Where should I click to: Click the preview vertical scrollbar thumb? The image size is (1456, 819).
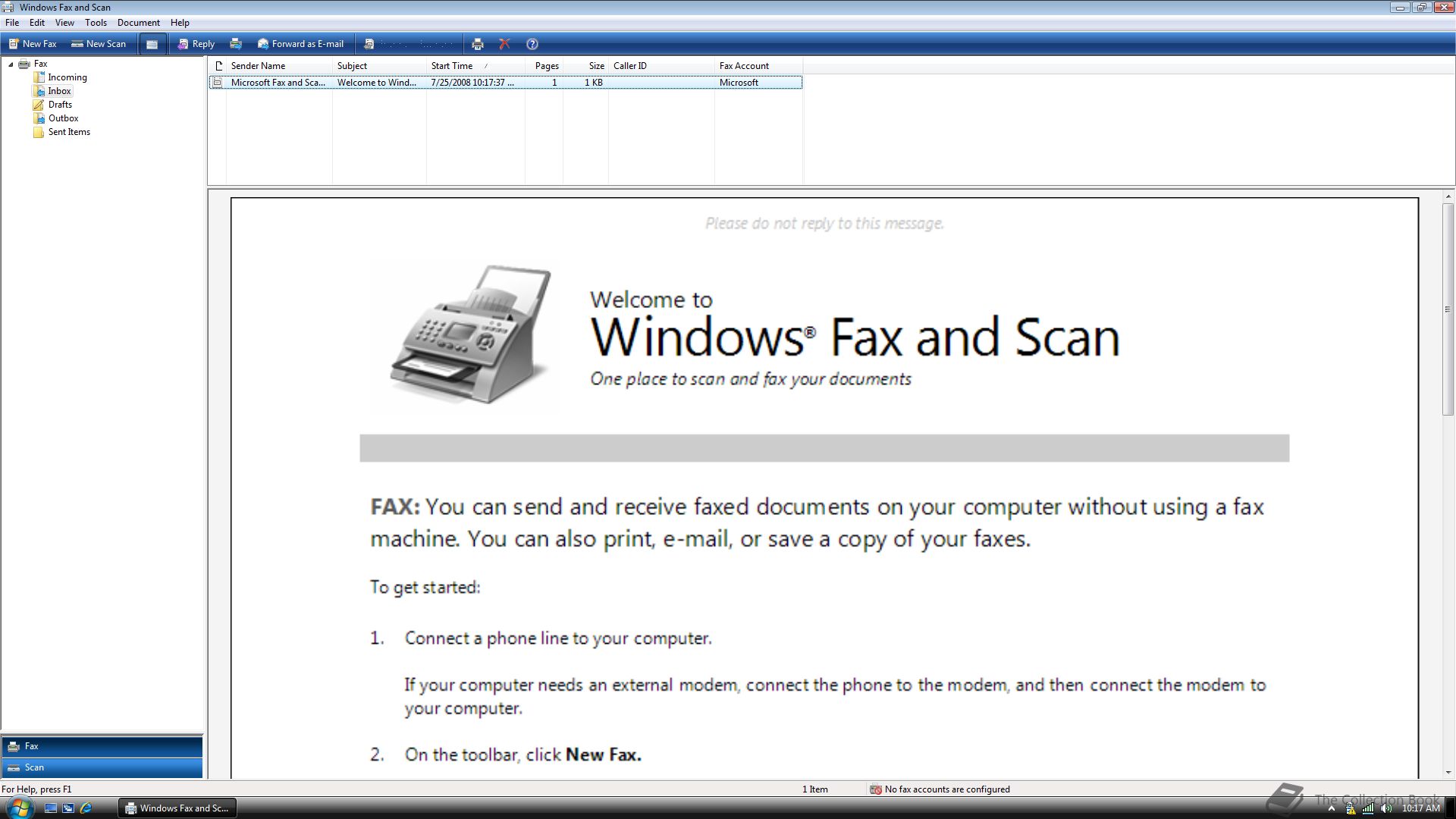(x=1448, y=309)
